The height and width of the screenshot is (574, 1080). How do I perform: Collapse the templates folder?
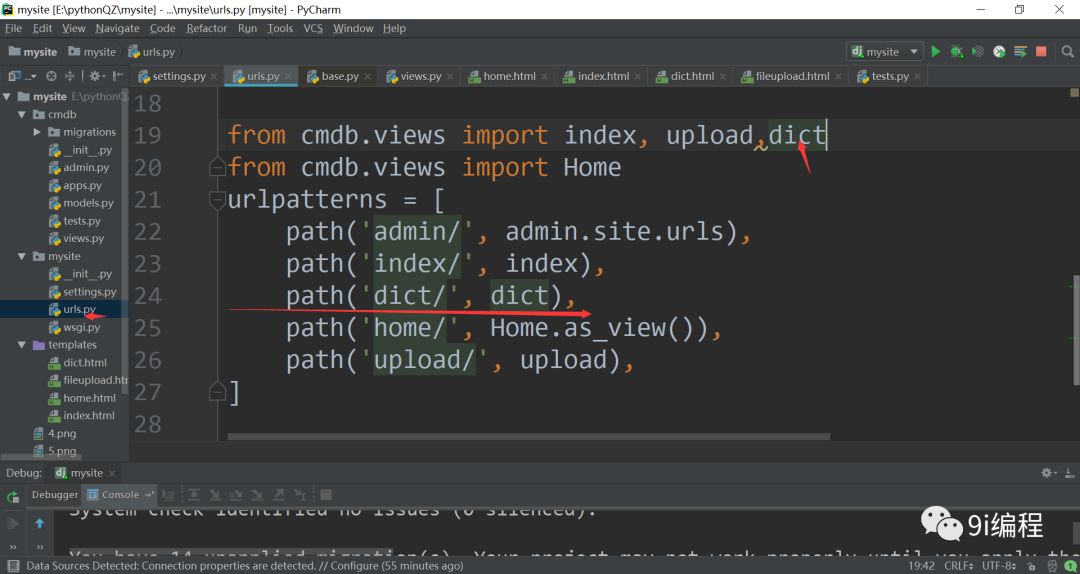coord(22,345)
